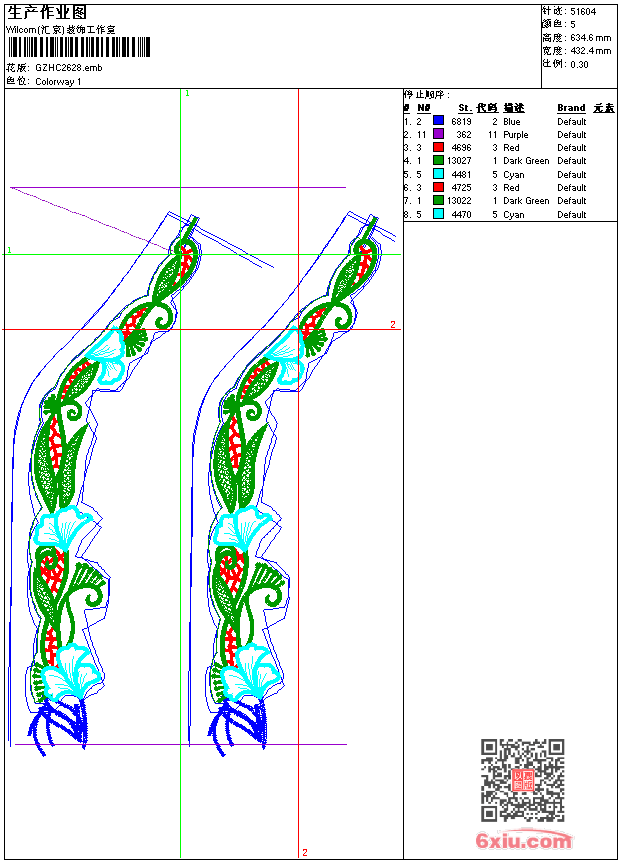
Task: Click Cyan label in row 8
Action: pos(514,215)
